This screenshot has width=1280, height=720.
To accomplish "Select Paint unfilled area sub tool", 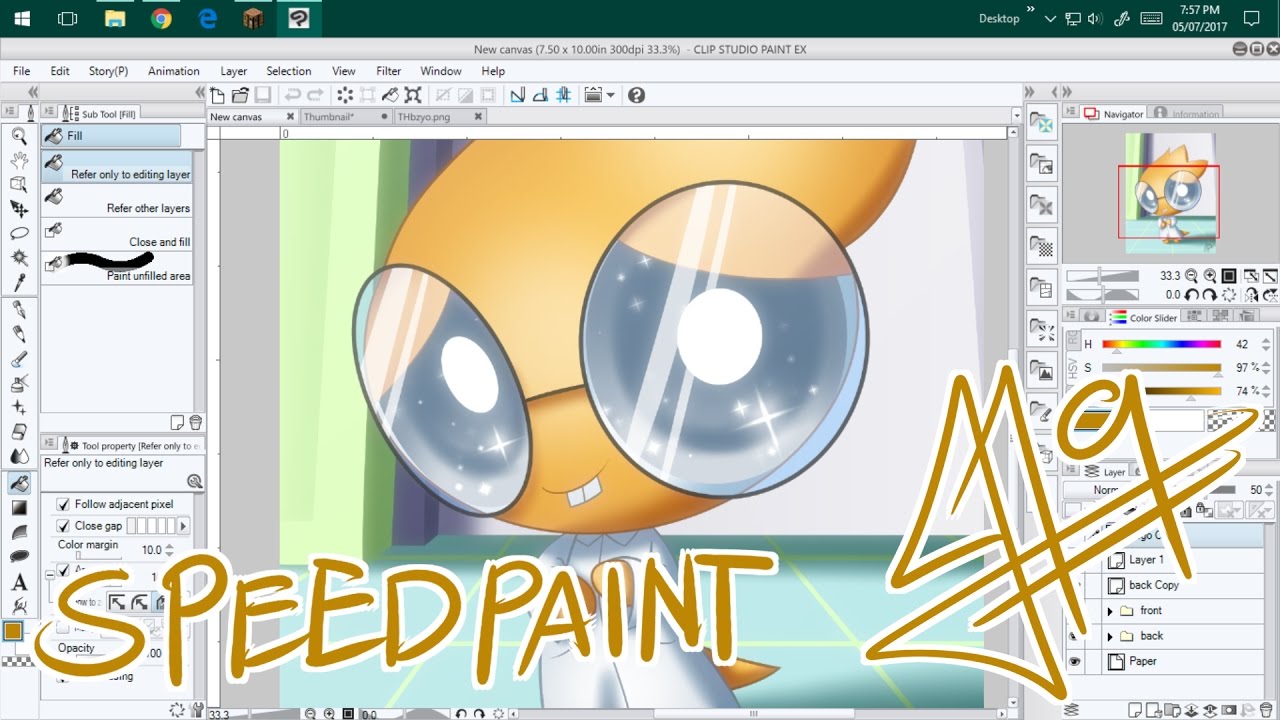I will pyautogui.click(x=117, y=269).
